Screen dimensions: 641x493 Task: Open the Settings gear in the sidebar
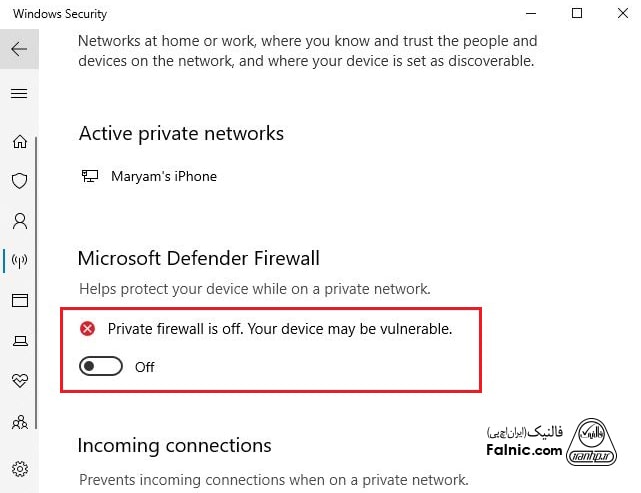(x=19, y=468)
